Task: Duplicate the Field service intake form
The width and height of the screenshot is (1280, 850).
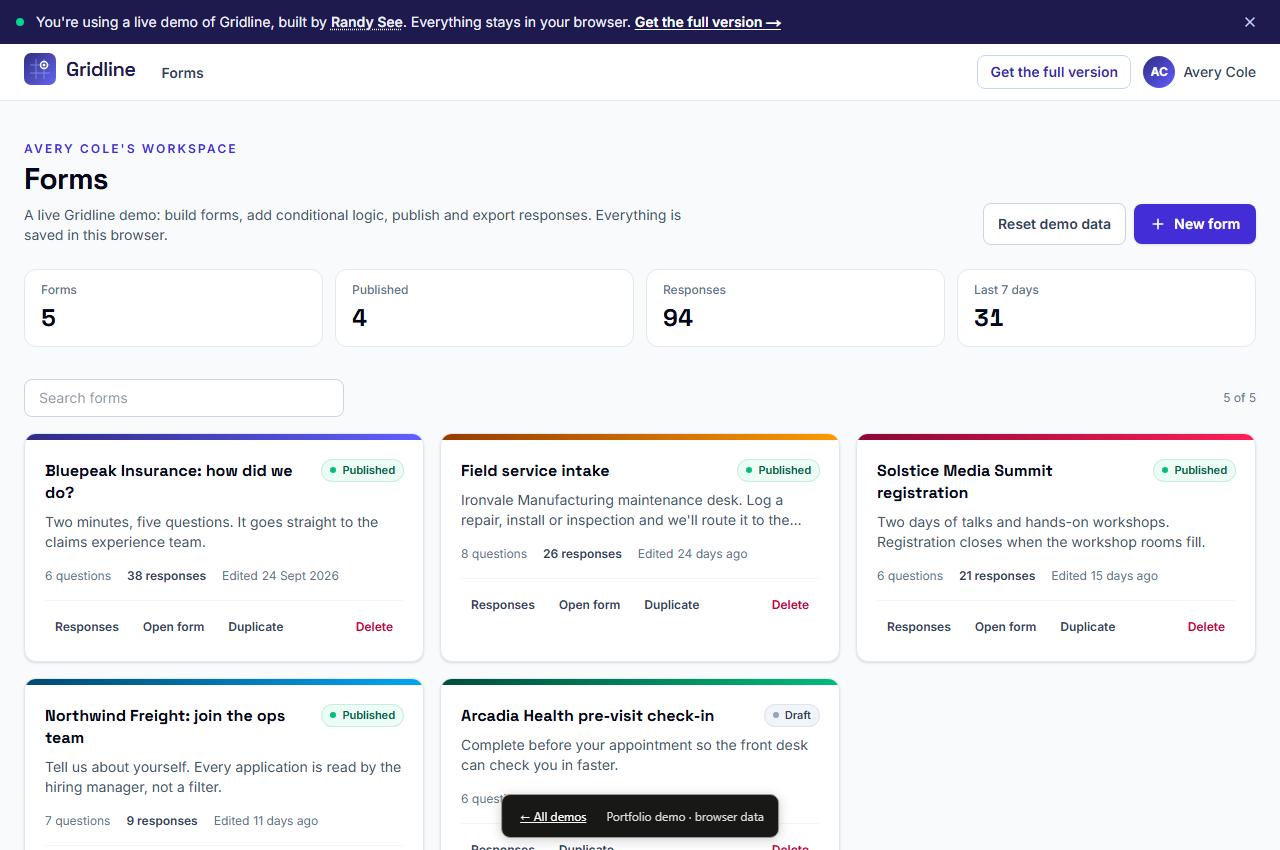Action: click(672, 605)
